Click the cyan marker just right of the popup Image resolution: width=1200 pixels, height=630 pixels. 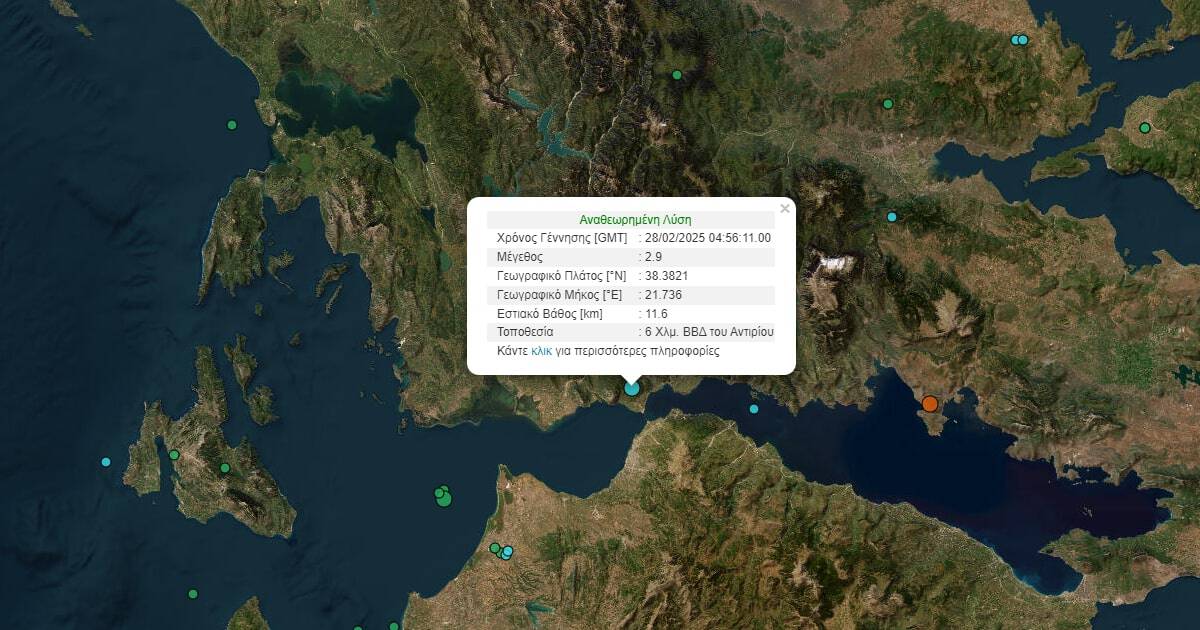coord(892,217)
